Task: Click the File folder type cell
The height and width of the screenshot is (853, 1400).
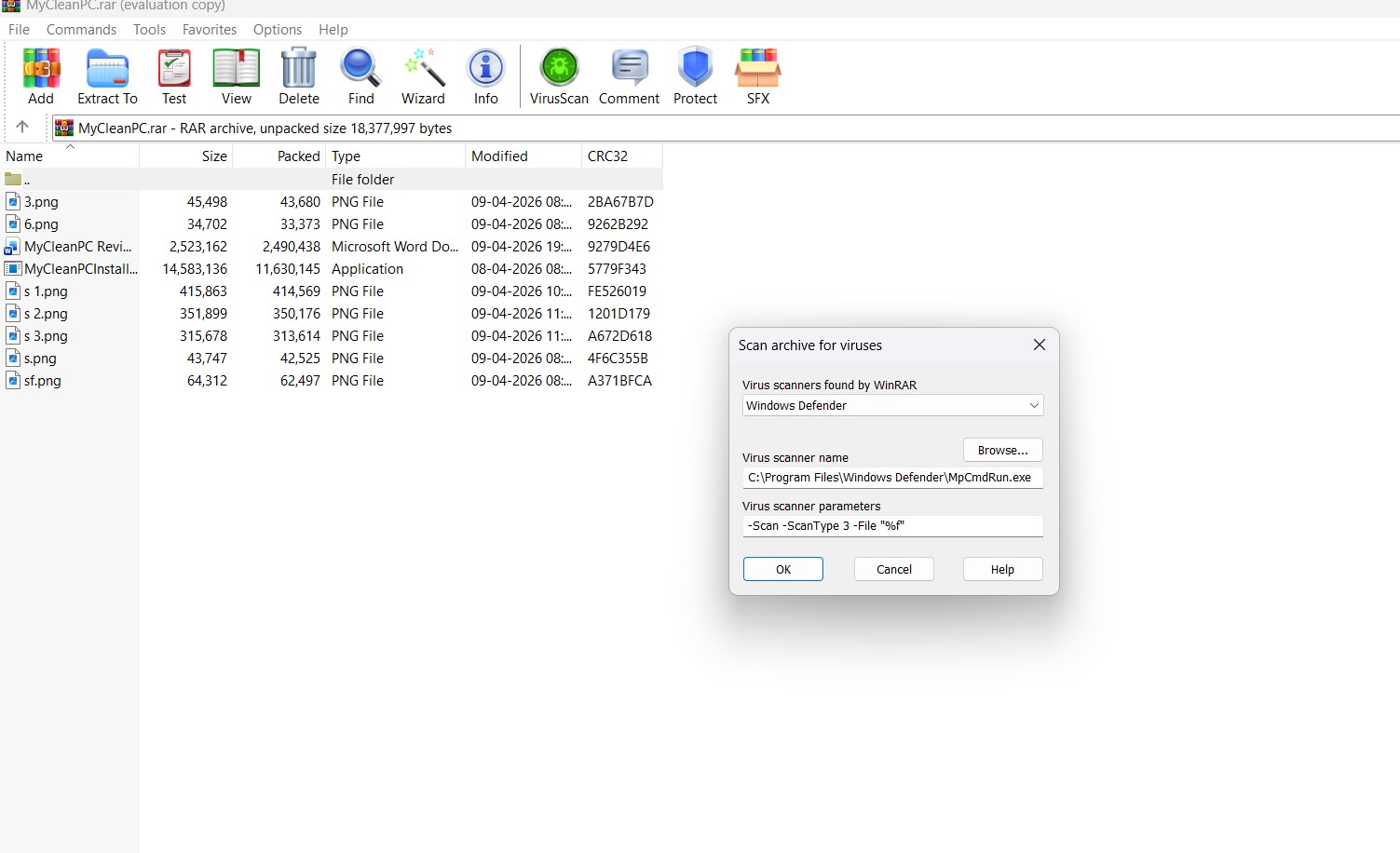Action: click(x=362, y=179)
